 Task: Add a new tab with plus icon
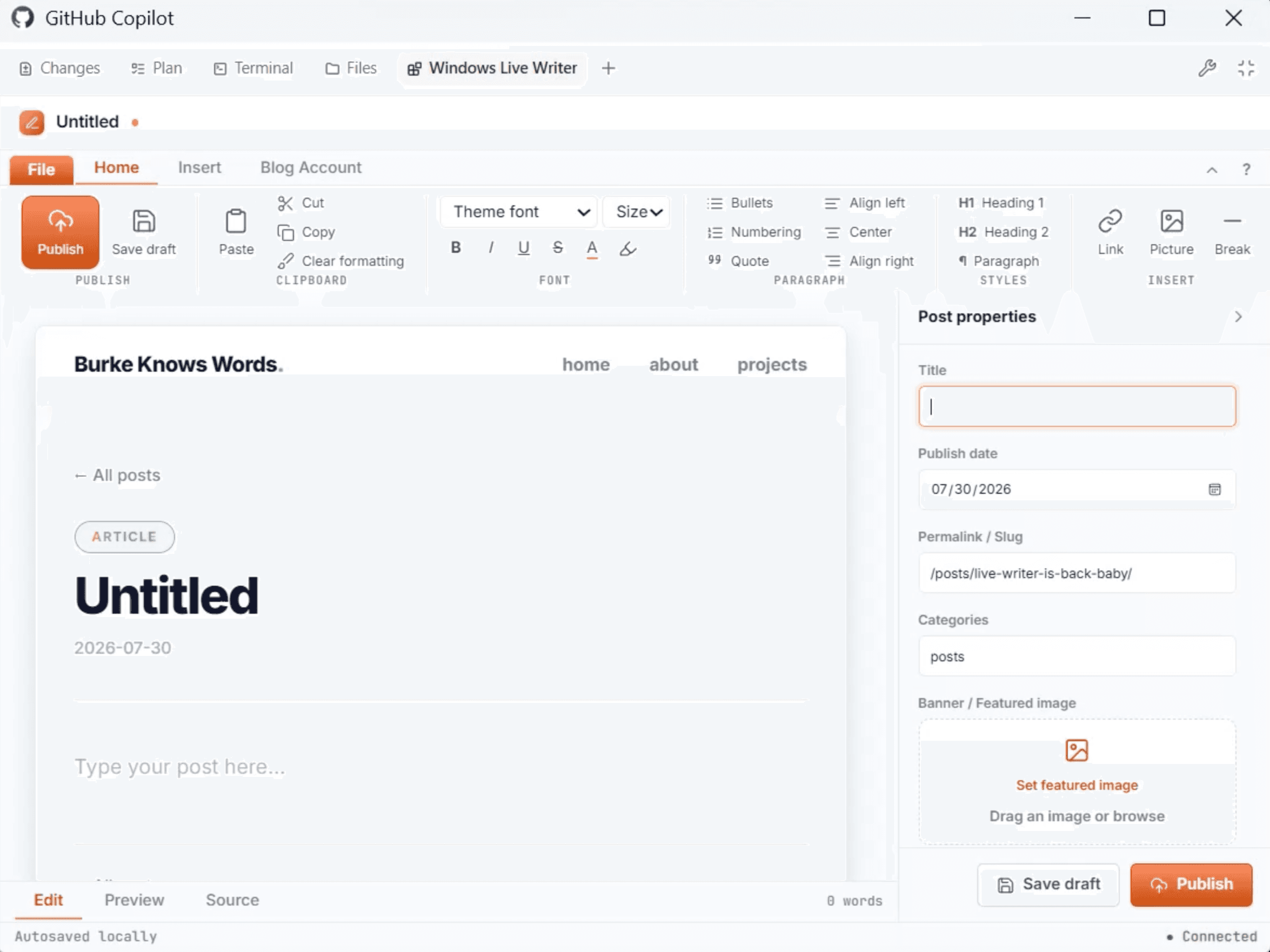tap(608, 68)
